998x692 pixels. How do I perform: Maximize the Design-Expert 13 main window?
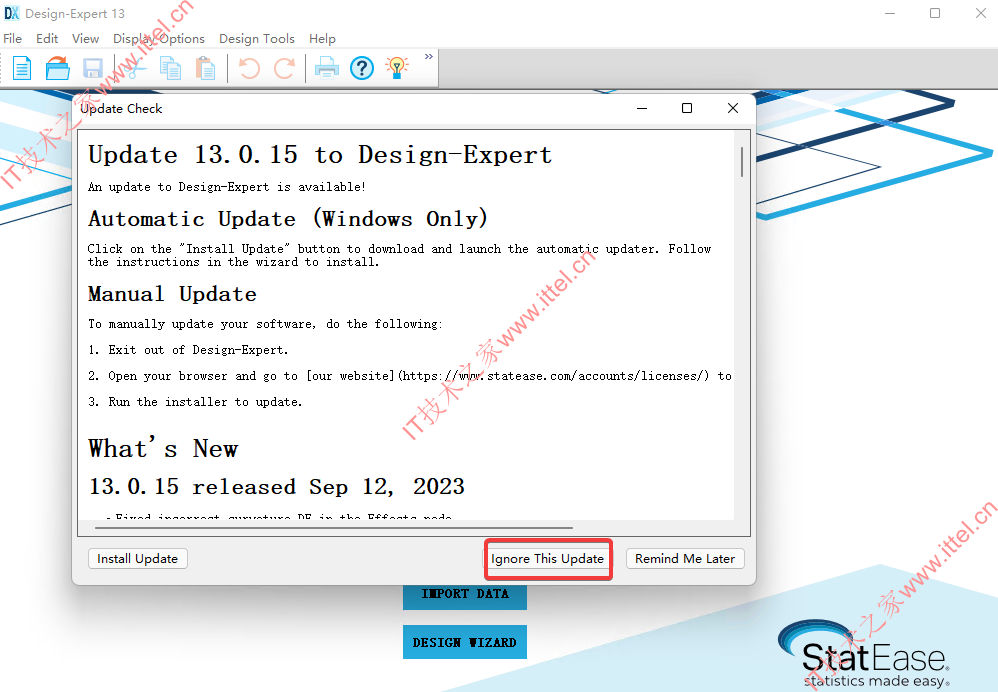[935, 13]
